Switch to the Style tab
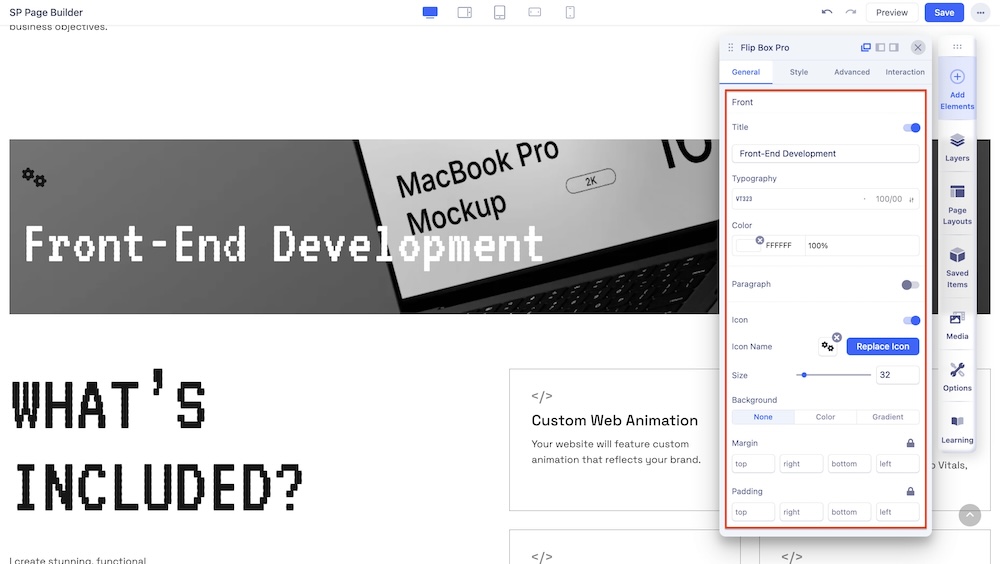 (x=798, y=72)
